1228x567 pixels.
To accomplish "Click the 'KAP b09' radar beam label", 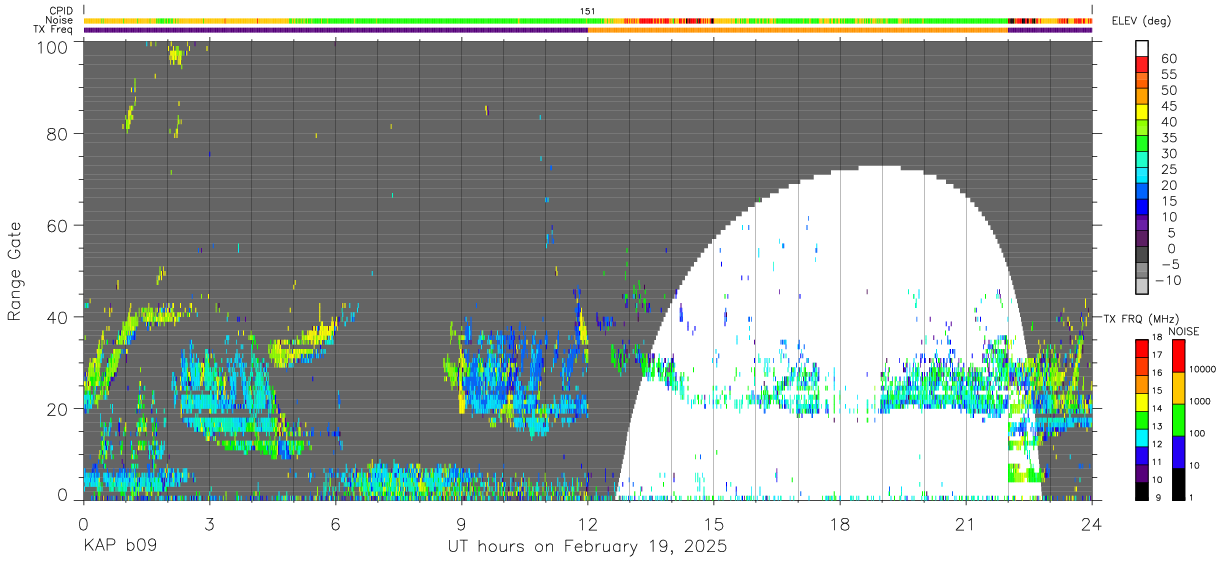I will point(120,548).
